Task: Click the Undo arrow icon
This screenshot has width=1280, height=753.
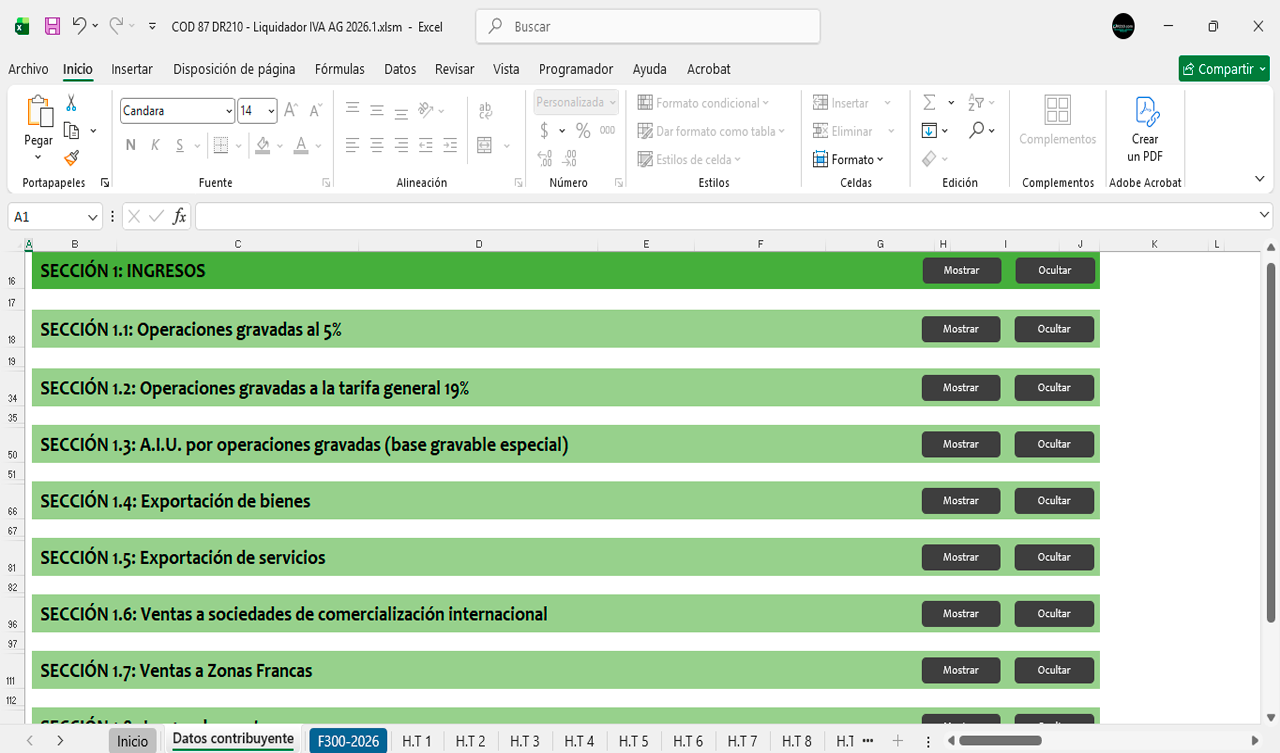Action: tap(80, 27)
